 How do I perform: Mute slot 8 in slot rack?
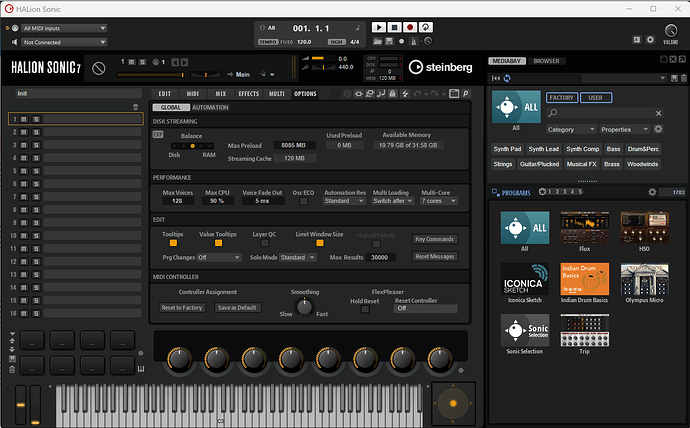tap(24, 210)
